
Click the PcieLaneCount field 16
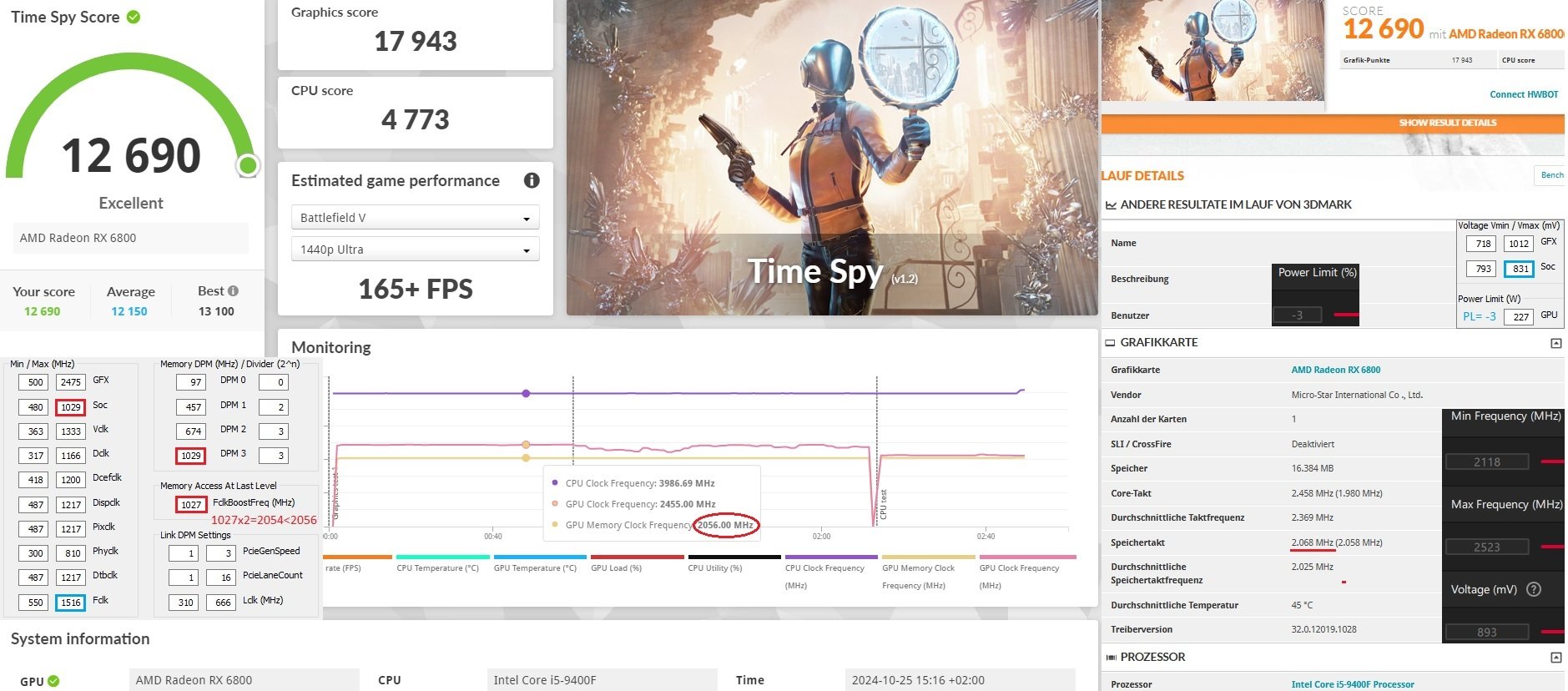(x=221, y=578)
